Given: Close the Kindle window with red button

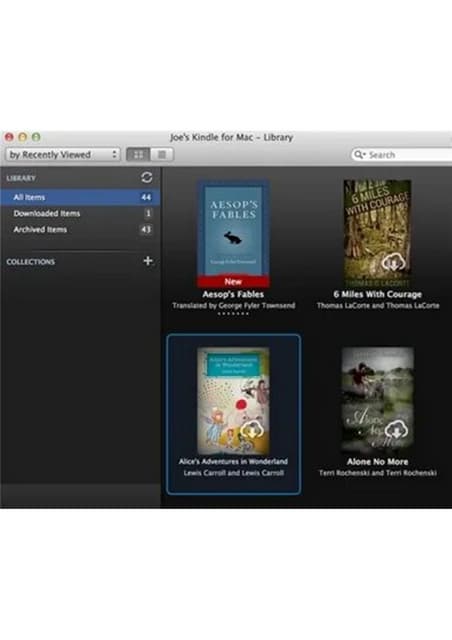Looking at the screenshot, I should [9, 137].
